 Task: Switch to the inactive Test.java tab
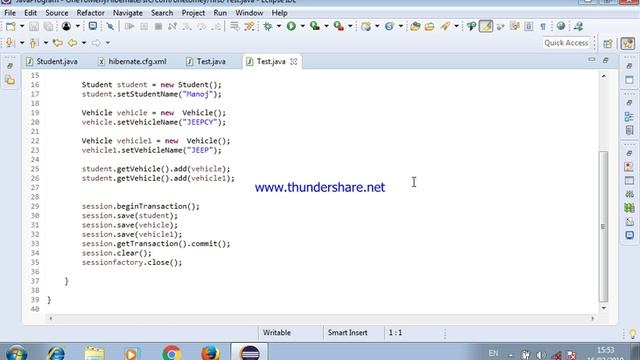[x=207, y=62]
